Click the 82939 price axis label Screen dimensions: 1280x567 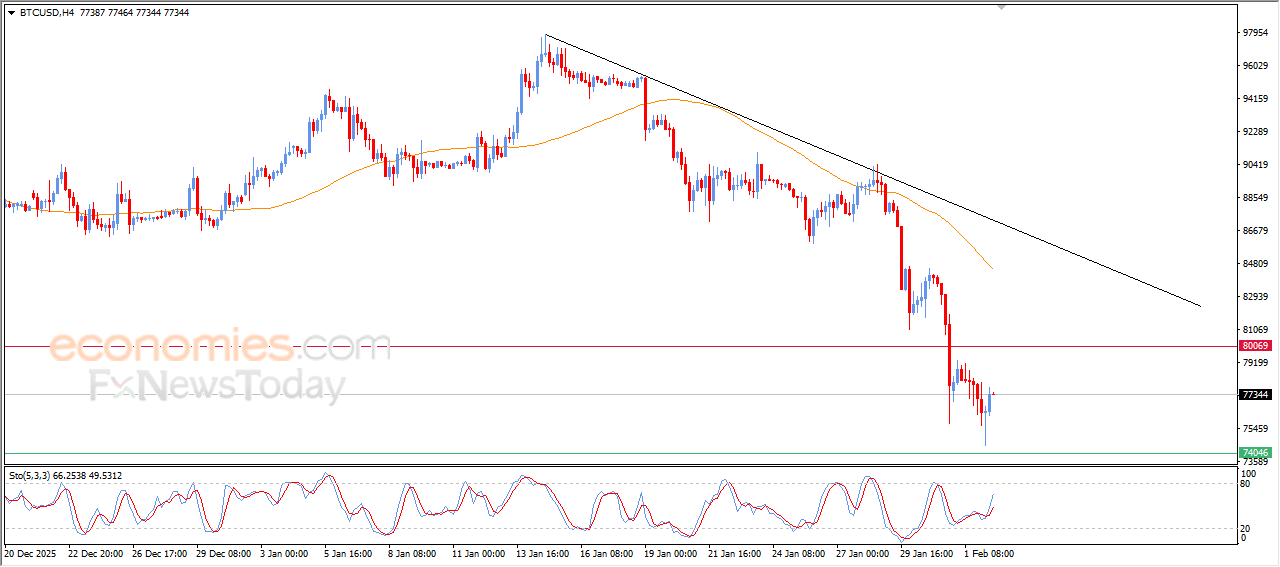coord(1255,297)
